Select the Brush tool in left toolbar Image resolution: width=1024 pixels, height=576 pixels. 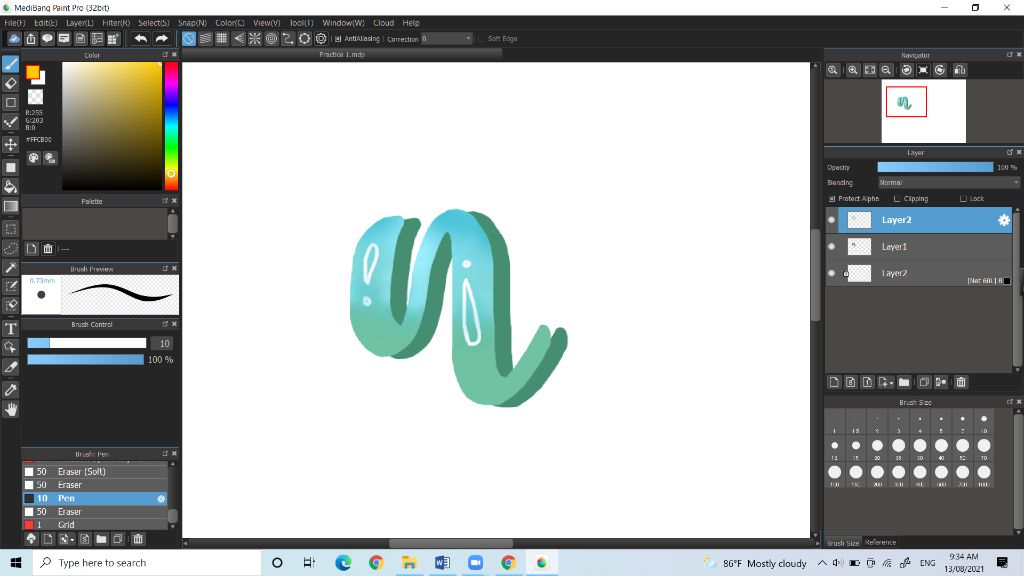tap(10, 64)
